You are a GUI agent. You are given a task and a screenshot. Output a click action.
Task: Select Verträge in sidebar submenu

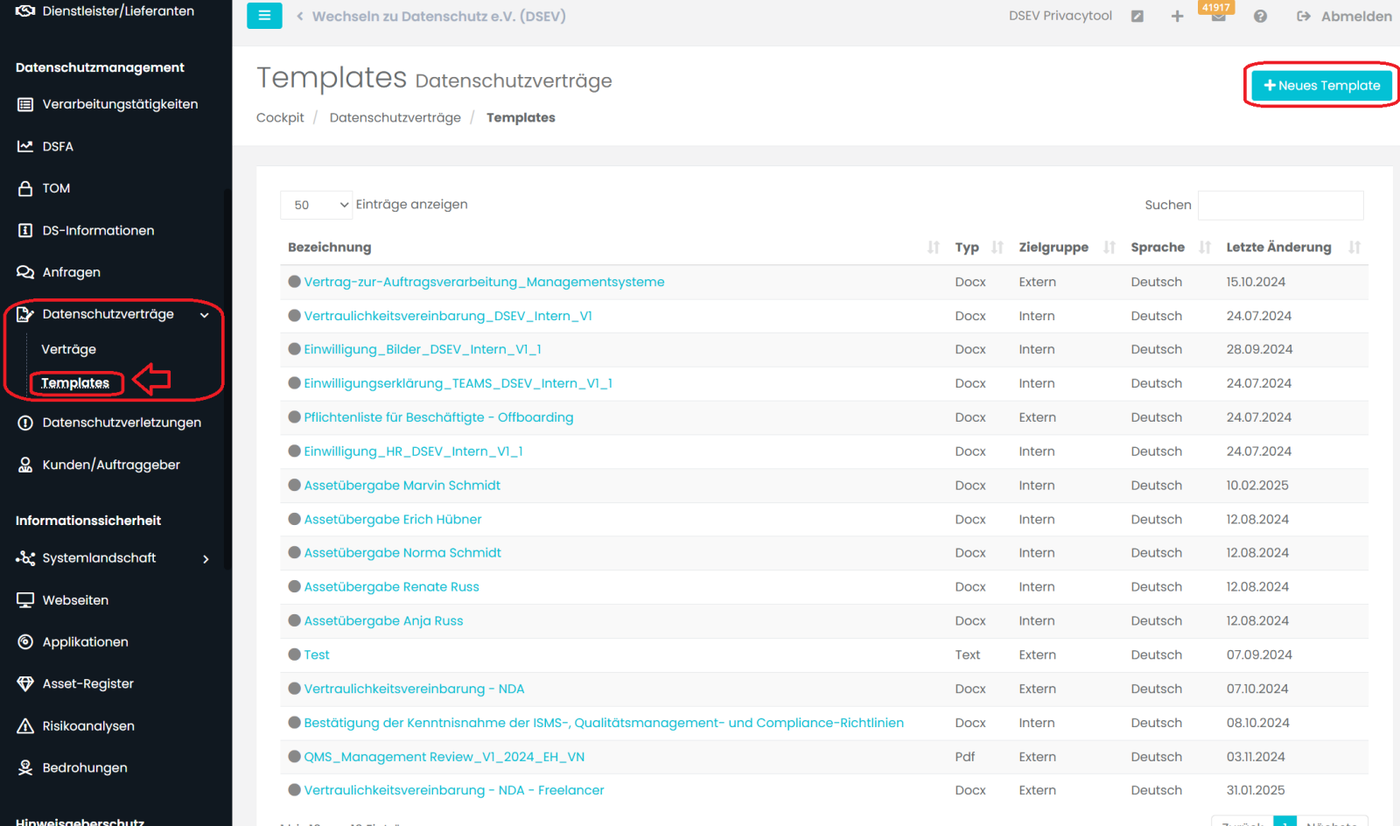pos(69,349)
